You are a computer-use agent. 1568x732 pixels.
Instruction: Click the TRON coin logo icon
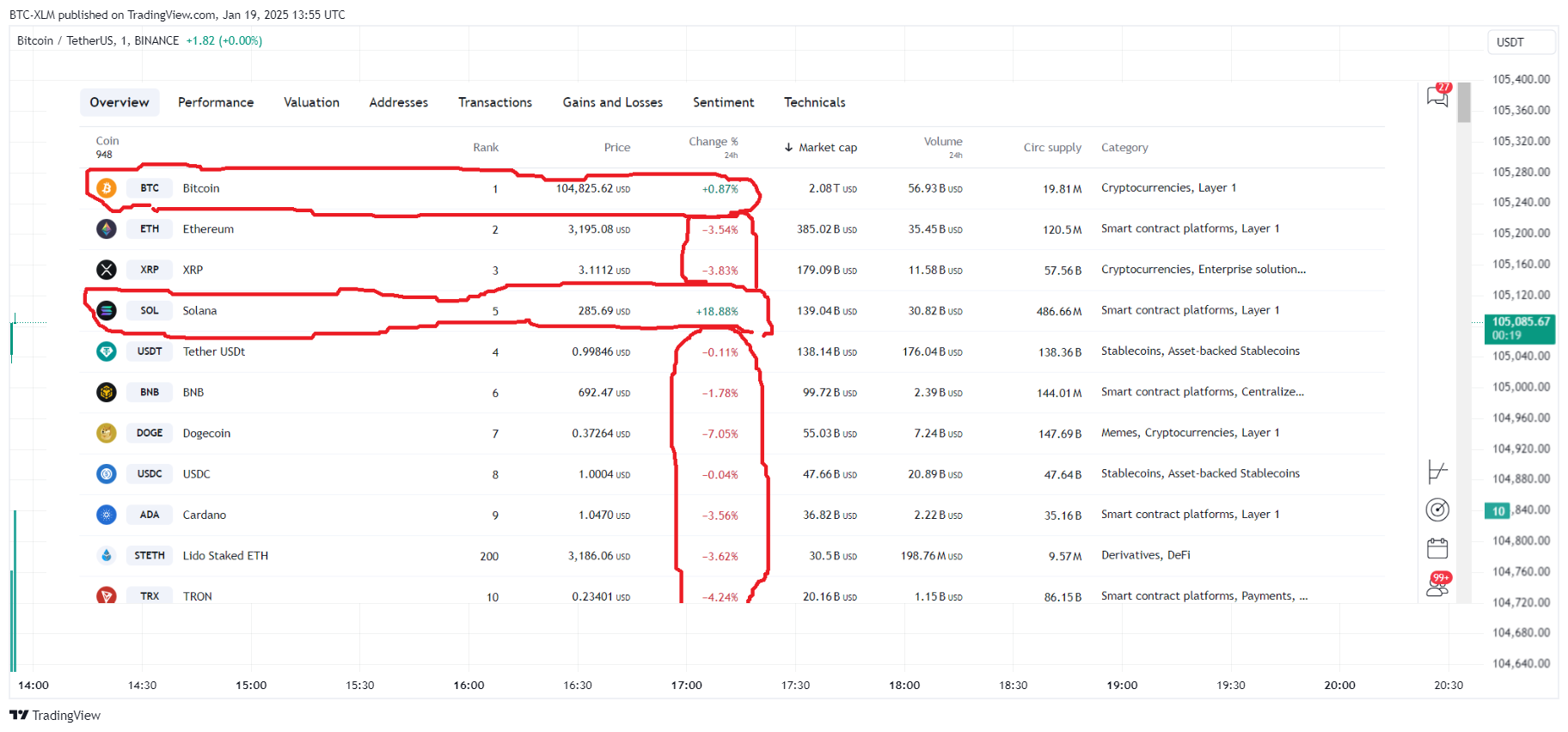(107, 595)
